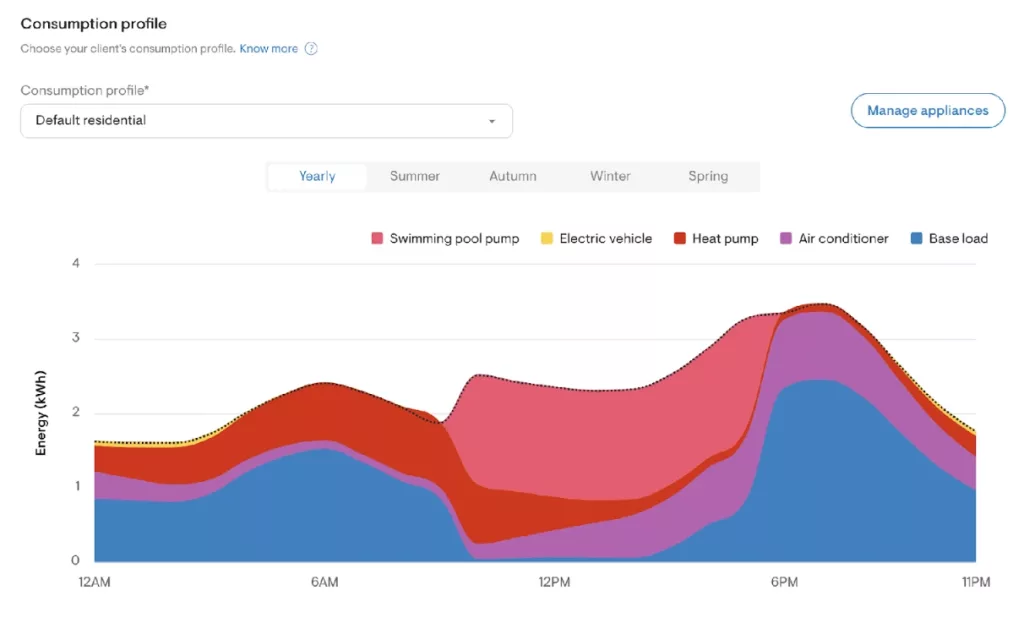Click the Air conditioner legend swatch
The width and height of the screenshot is (1024, 618).
click(x=786, y=239)
